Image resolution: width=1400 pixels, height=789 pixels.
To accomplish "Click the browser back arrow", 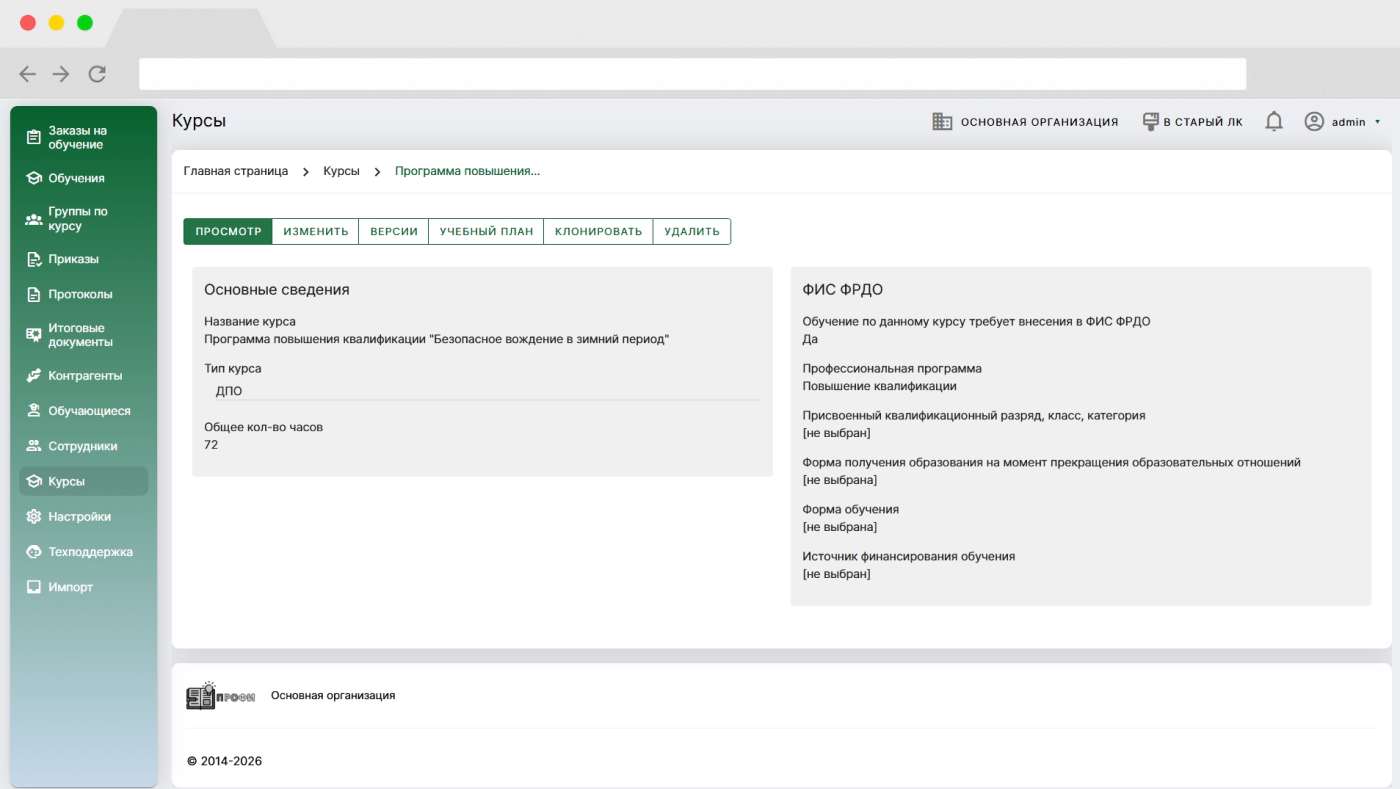I will click(x=28, y=74).
